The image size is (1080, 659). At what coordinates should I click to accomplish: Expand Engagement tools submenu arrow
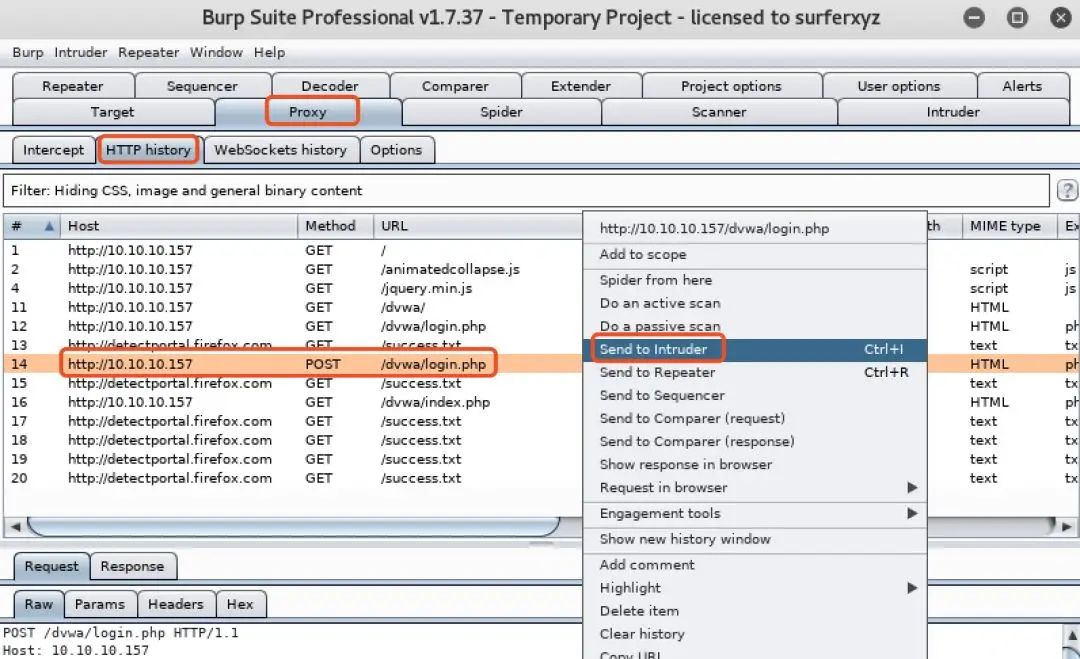(912, 513)
